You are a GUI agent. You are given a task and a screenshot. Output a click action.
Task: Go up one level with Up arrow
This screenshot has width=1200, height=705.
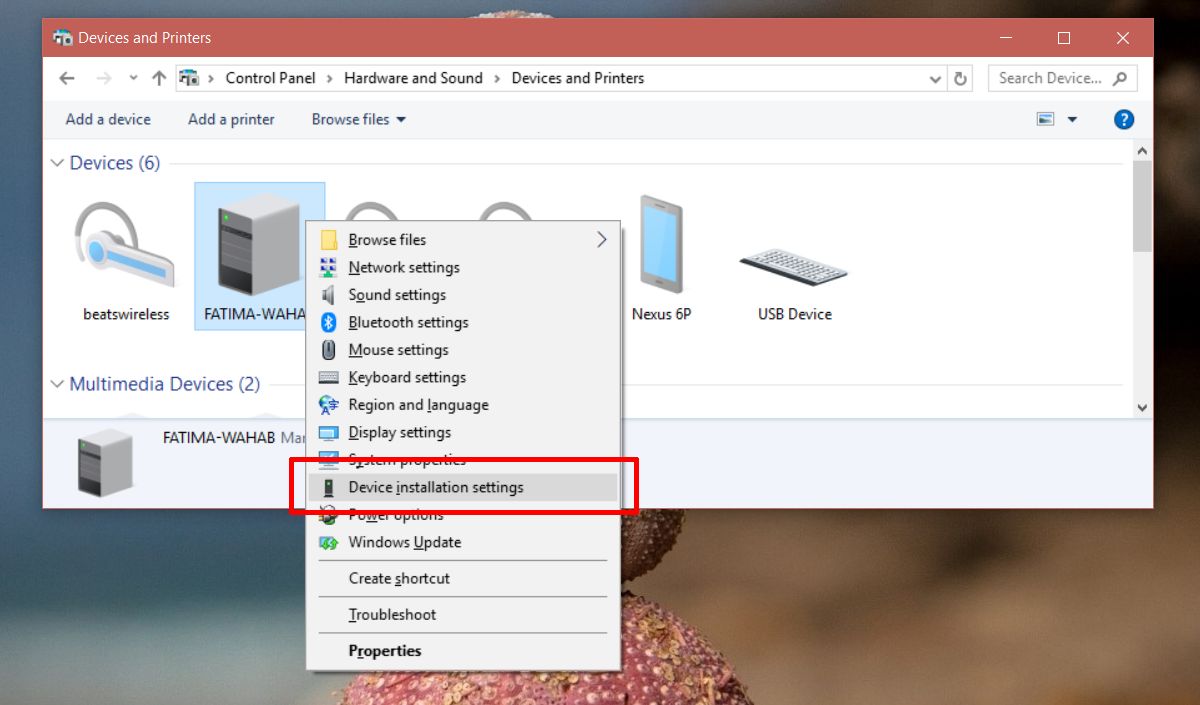(159, 78)
